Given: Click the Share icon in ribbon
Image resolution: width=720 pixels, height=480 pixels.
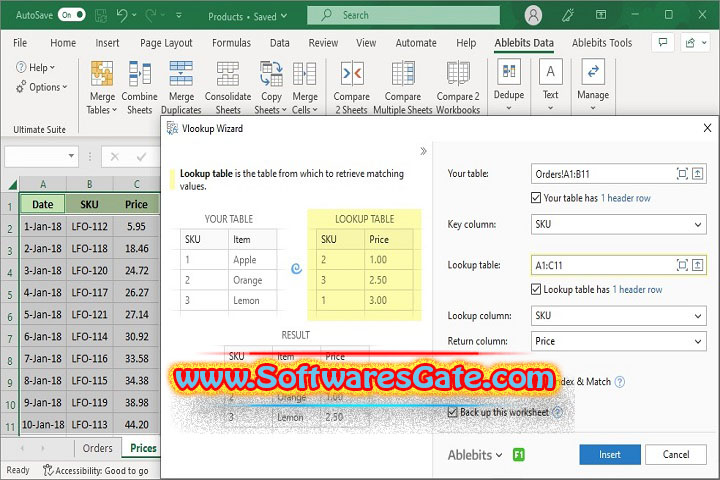Looking at the screenshot, I should [690, 43].
